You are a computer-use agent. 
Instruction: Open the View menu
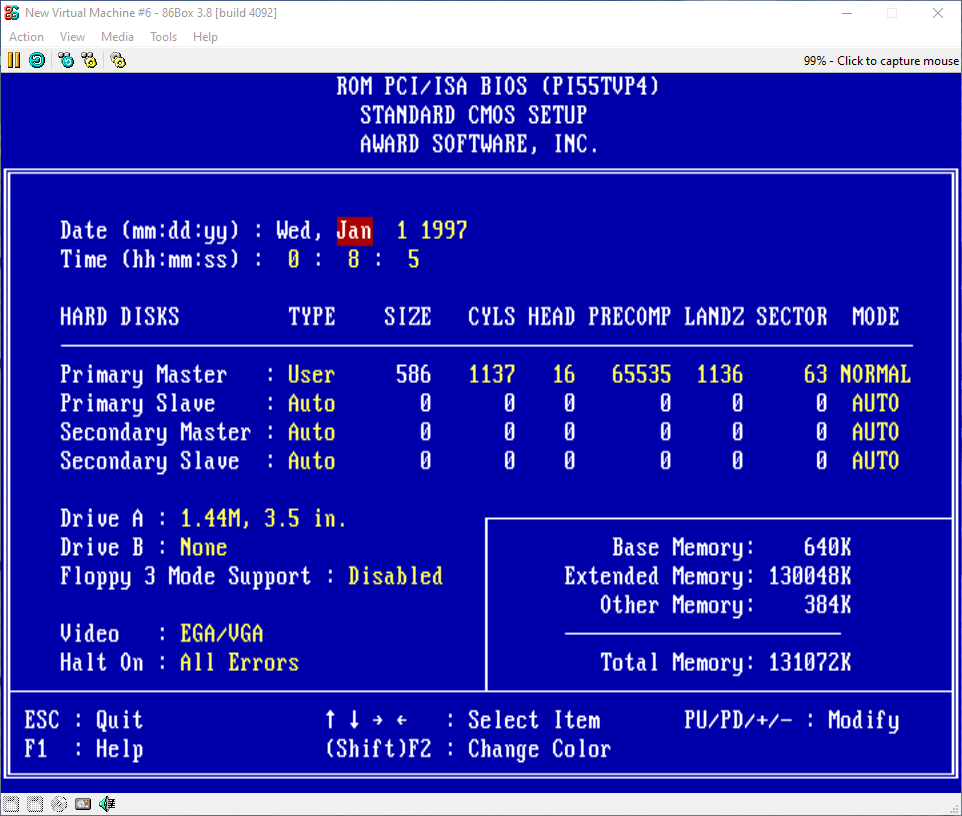(x=72, y=37)
